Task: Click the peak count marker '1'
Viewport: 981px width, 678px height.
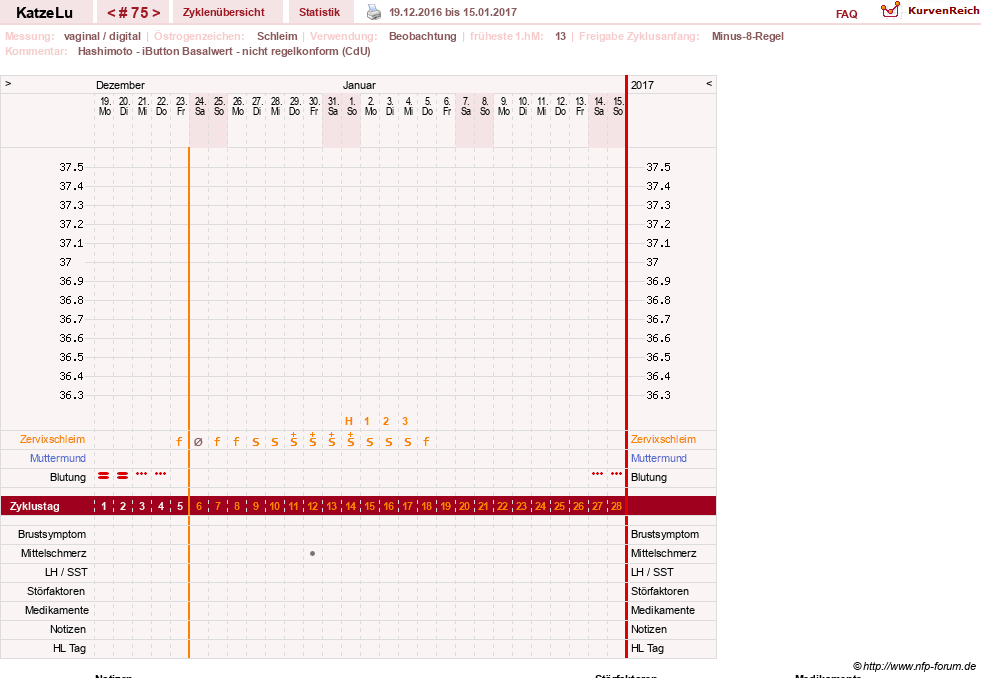Action: pos(367,421)
